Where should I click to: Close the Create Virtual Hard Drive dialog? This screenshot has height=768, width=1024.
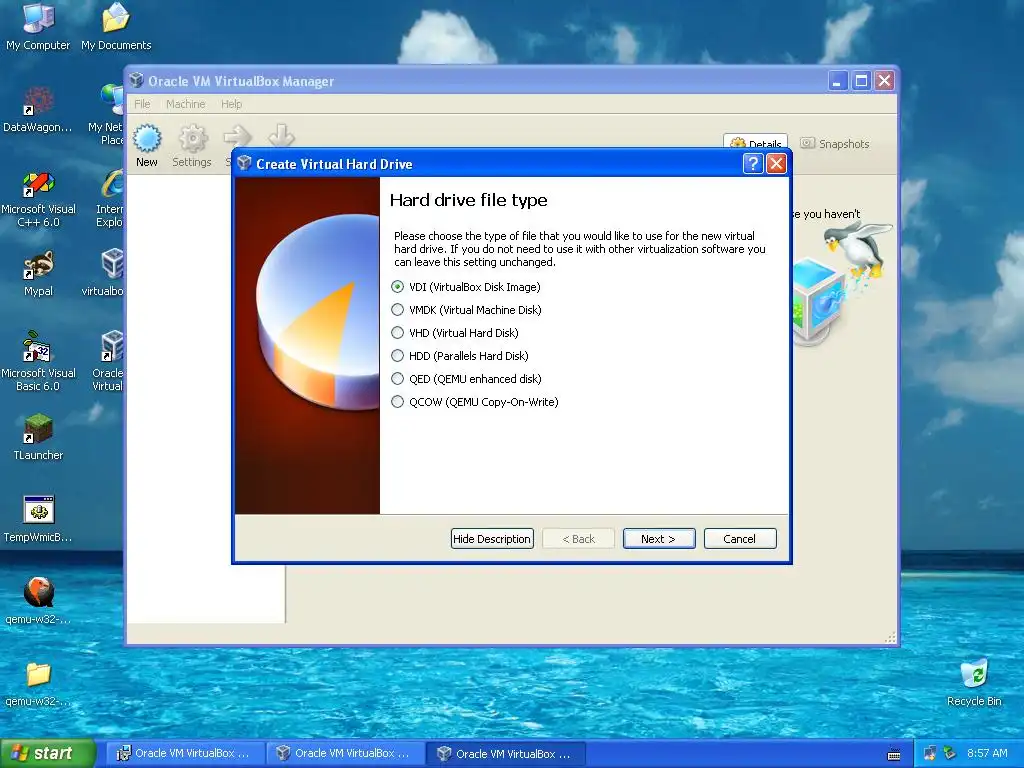(776, 163)
